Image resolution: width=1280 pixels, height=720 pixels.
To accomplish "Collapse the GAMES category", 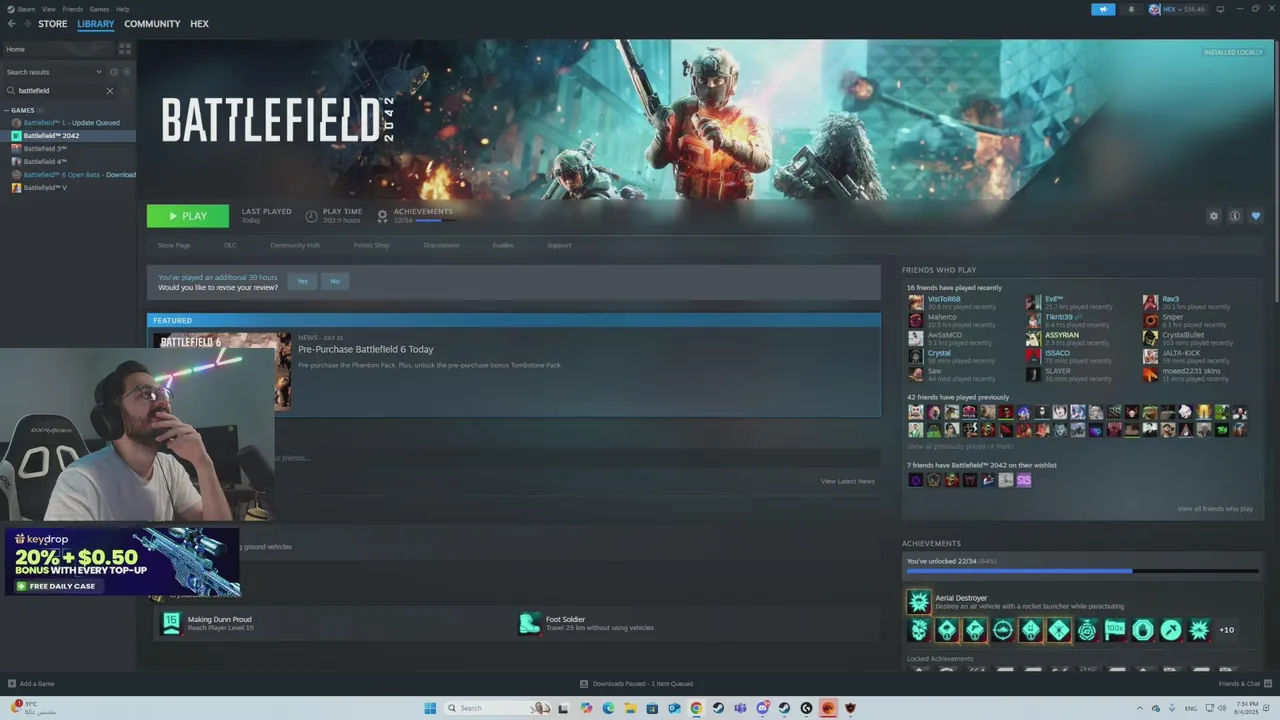I will (x=7, y=110).
